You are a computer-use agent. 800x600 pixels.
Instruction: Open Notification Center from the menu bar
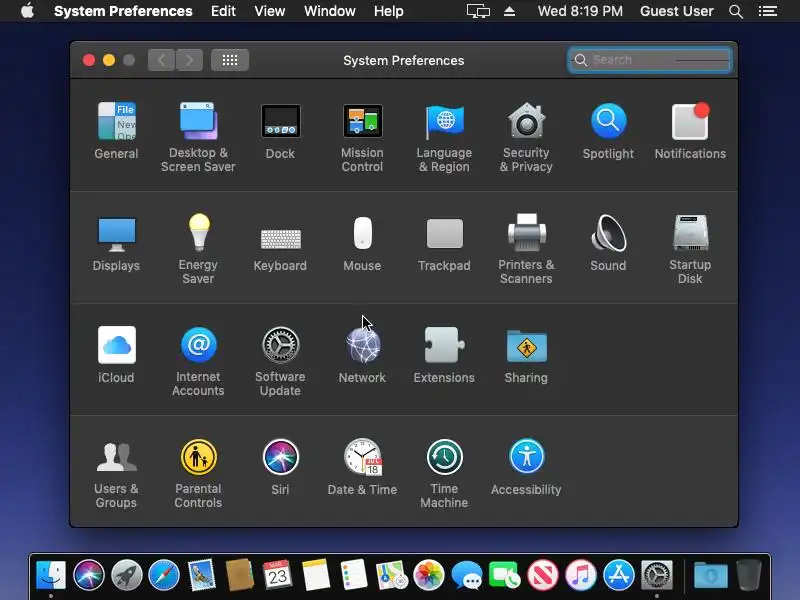click(768, 11)
